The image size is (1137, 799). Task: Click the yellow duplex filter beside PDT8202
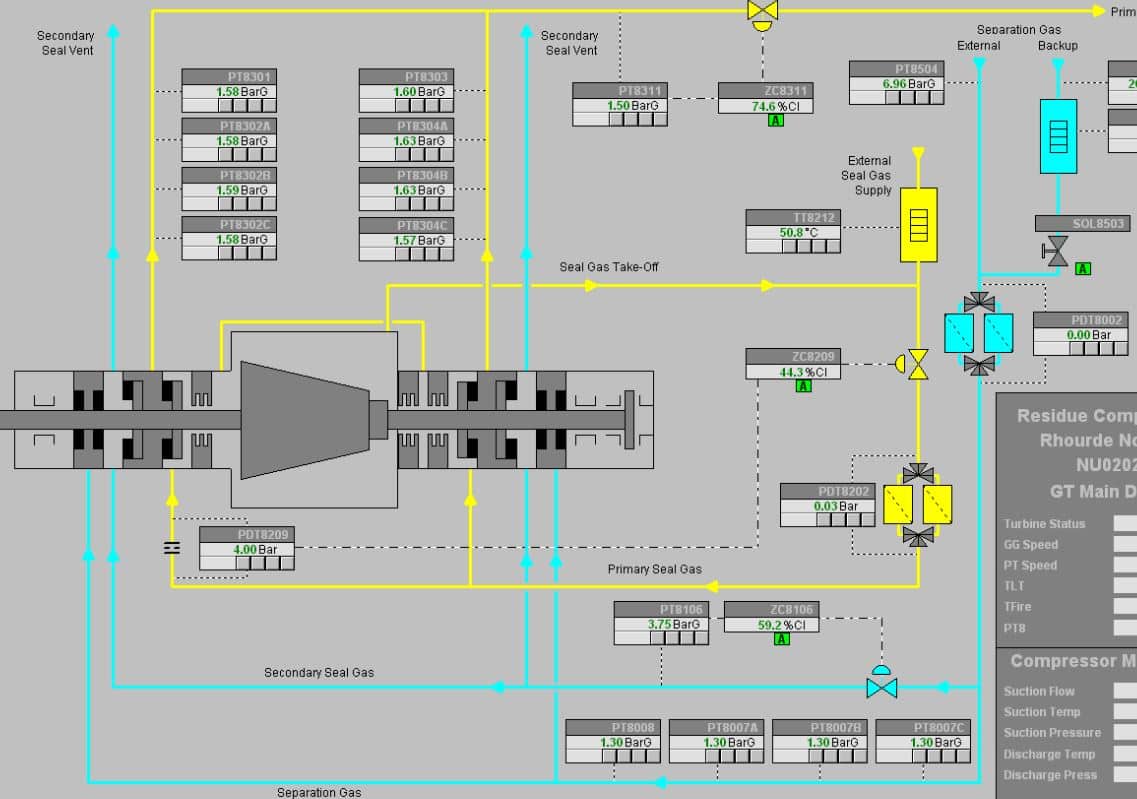point(917,505)
